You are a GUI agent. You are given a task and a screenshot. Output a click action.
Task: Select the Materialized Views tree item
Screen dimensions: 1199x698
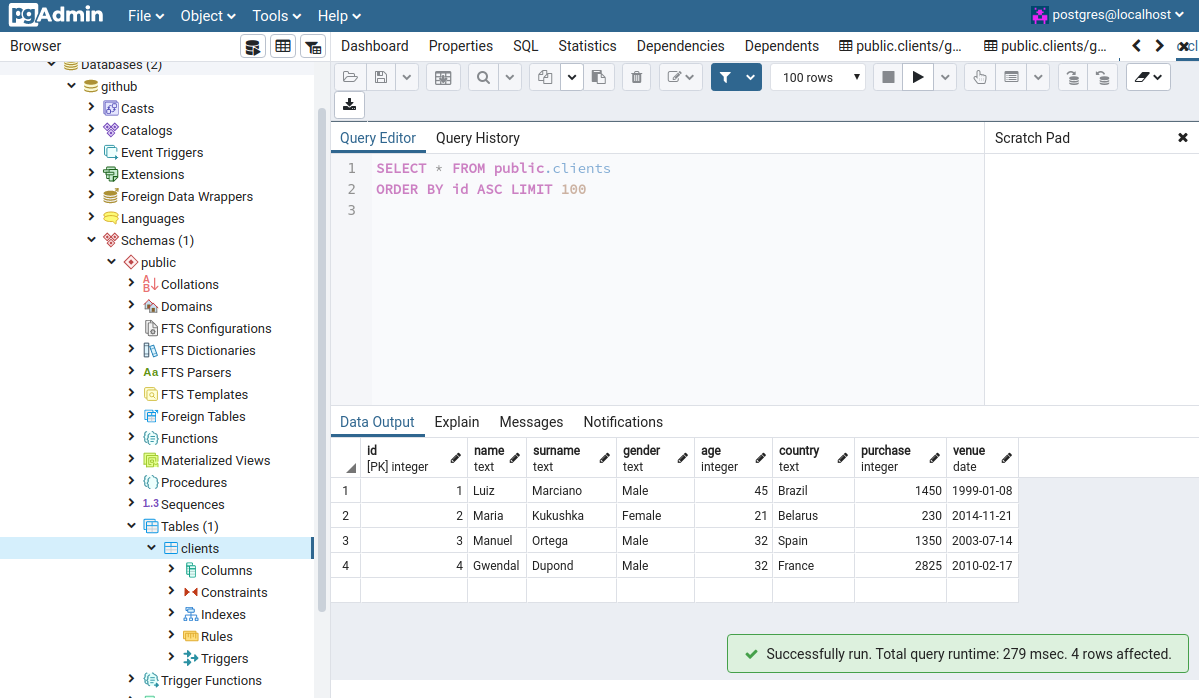click(x=216, y=460)
